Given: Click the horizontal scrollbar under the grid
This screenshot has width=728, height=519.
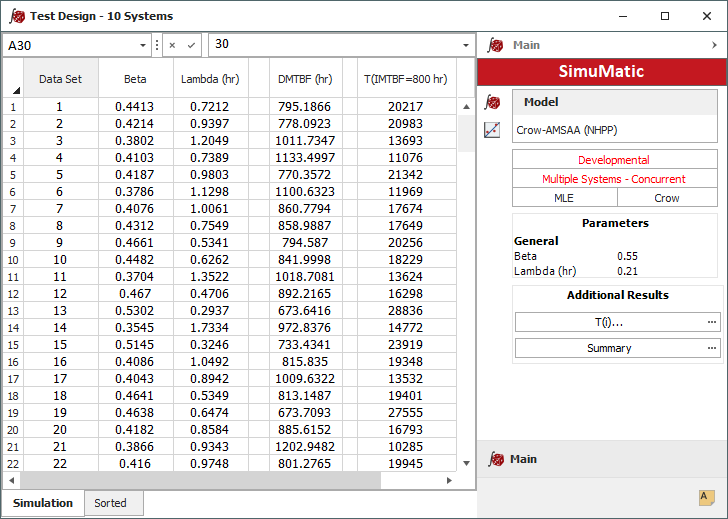Looking at the screenshot, I should coord(200,480).
